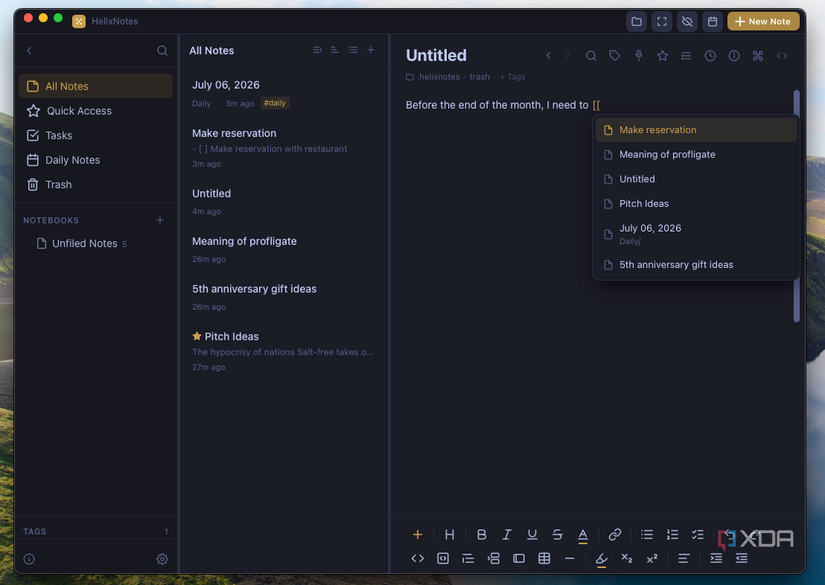Open sidebar search magnifier
The image size is (825, 585).
(162, 51)
